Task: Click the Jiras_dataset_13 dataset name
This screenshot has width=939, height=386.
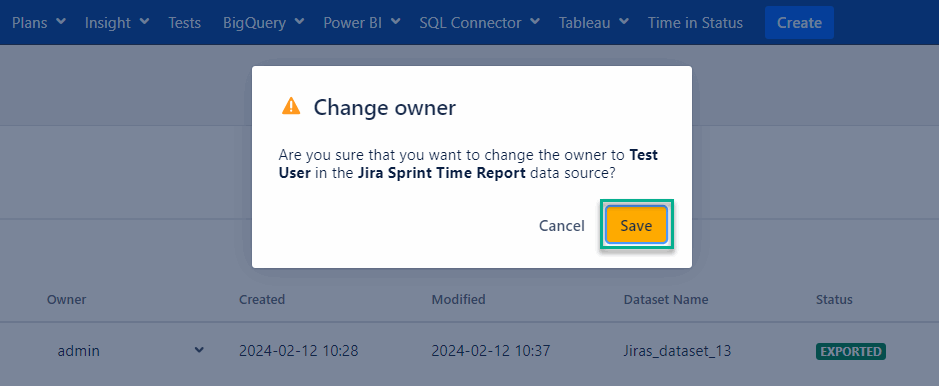Action: (x=677, y=351)
